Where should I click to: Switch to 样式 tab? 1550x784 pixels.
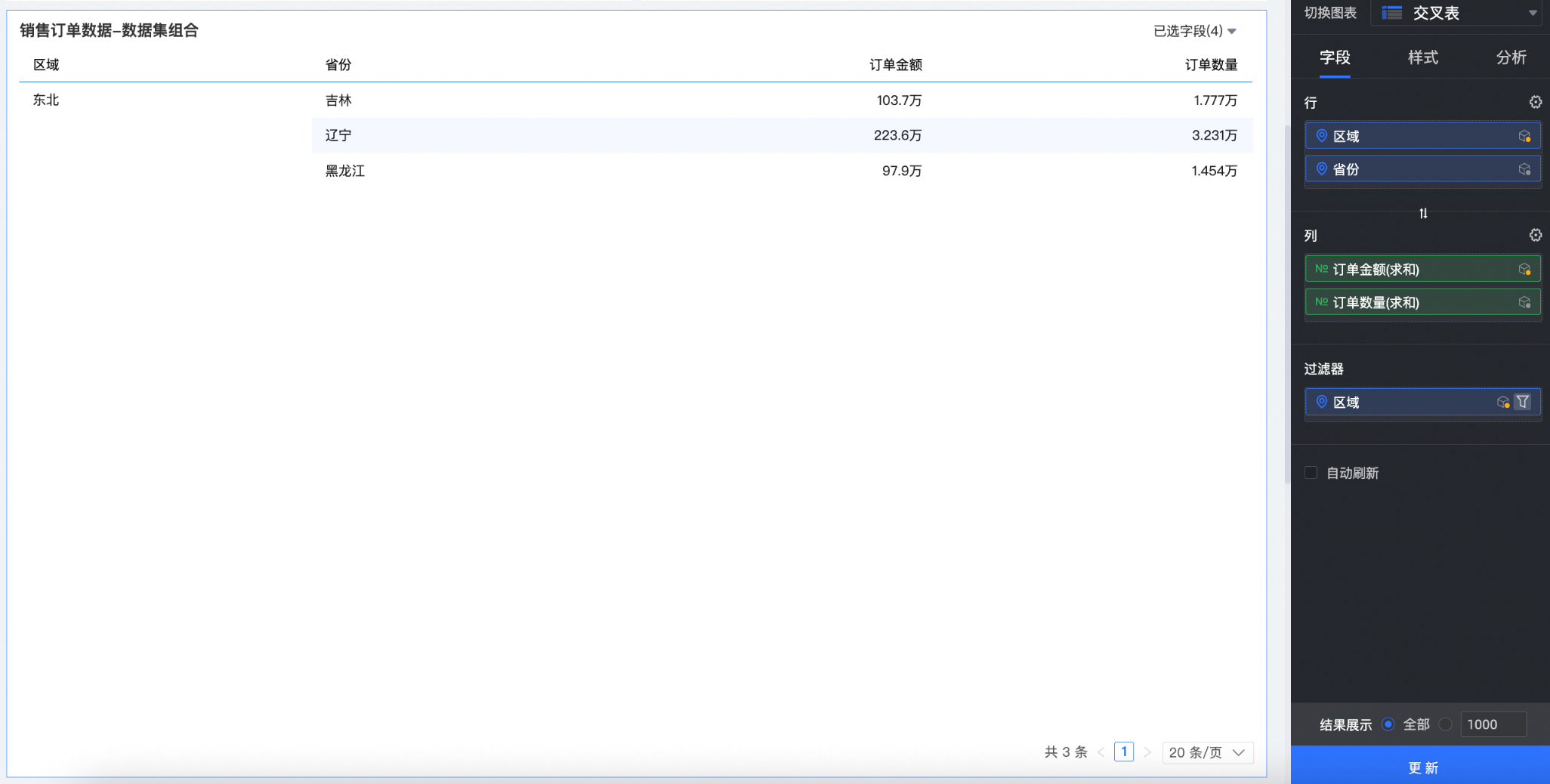tap(1423, 57)
